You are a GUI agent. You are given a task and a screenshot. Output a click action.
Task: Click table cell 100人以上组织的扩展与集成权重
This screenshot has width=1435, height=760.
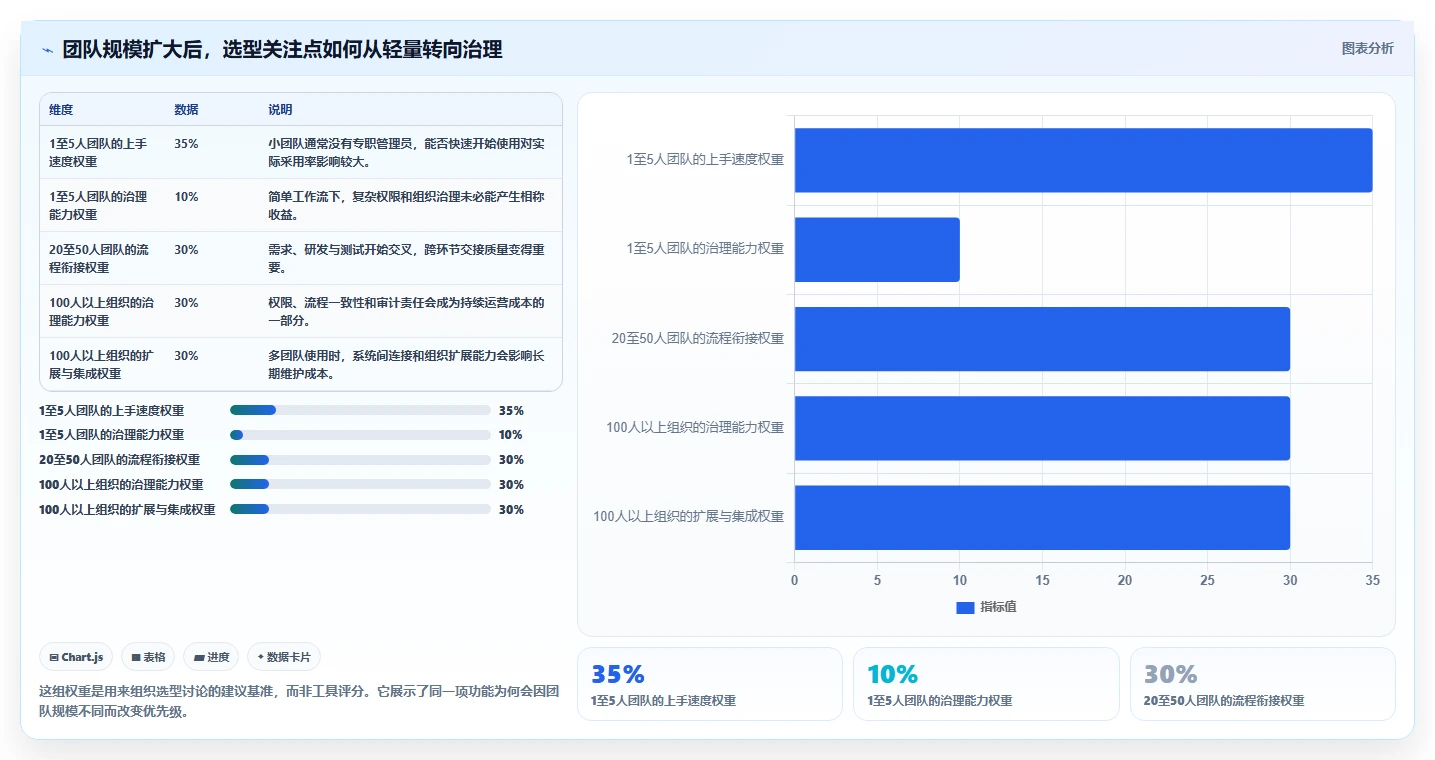pos(102,364)
